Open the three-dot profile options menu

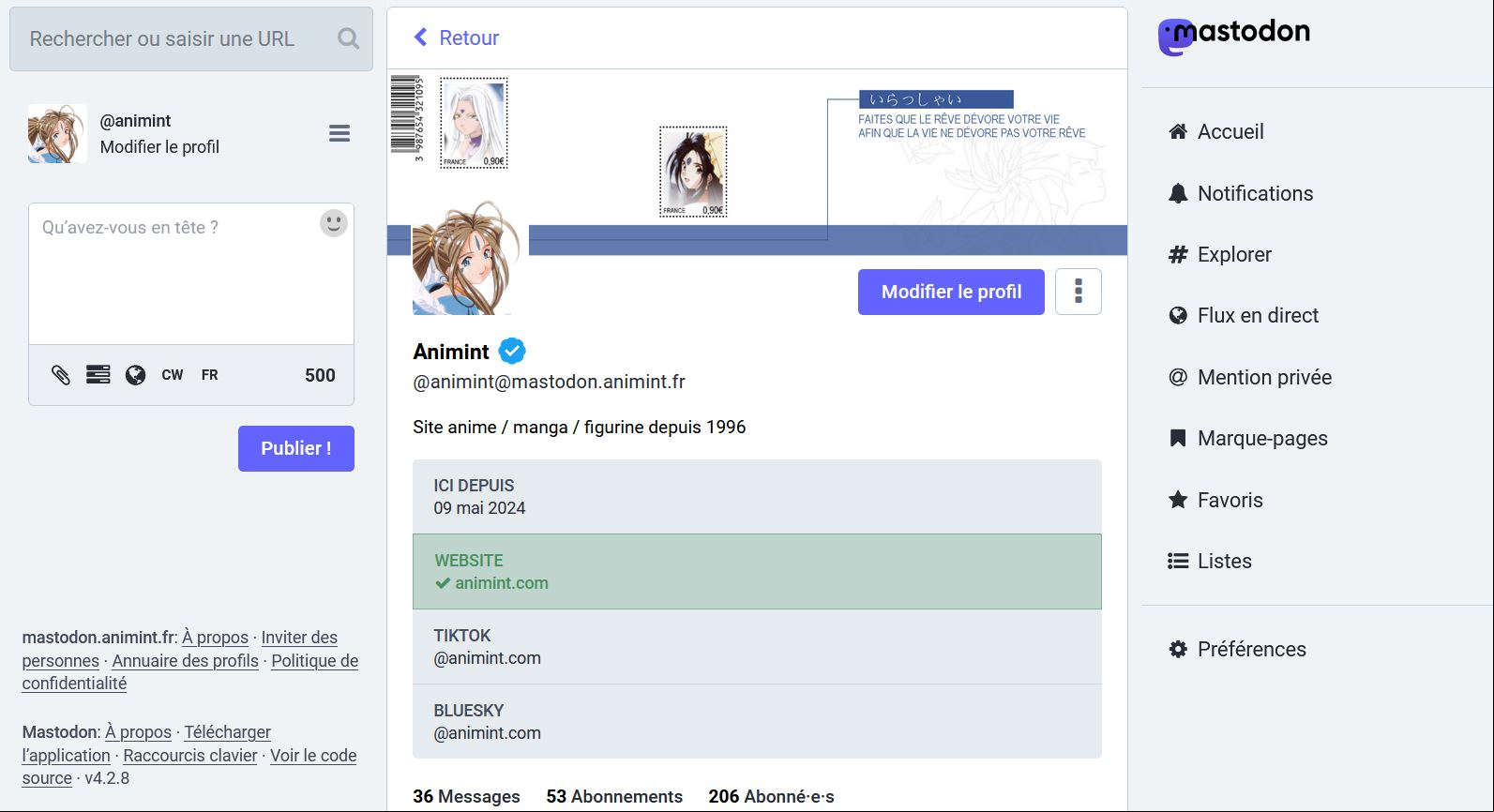[1079, 292]
